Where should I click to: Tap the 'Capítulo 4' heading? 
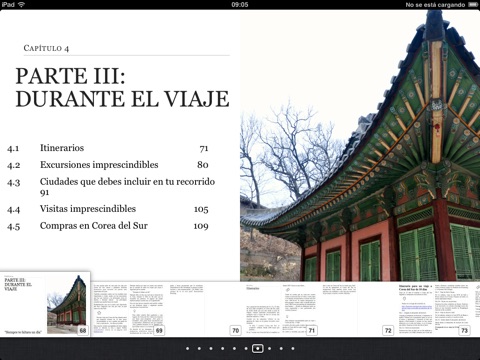point(46,48)
